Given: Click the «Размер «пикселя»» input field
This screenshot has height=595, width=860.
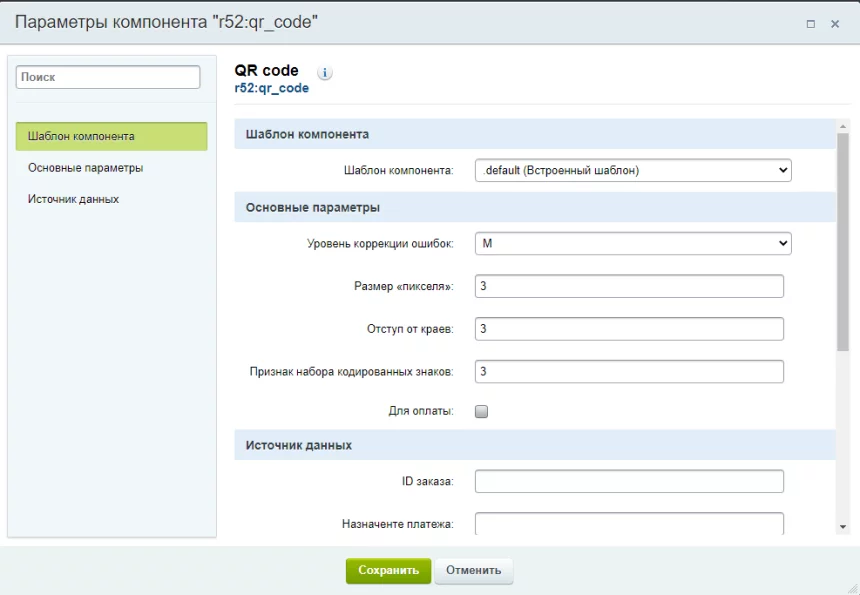Looking at the screenshot, I should point(628,287).
